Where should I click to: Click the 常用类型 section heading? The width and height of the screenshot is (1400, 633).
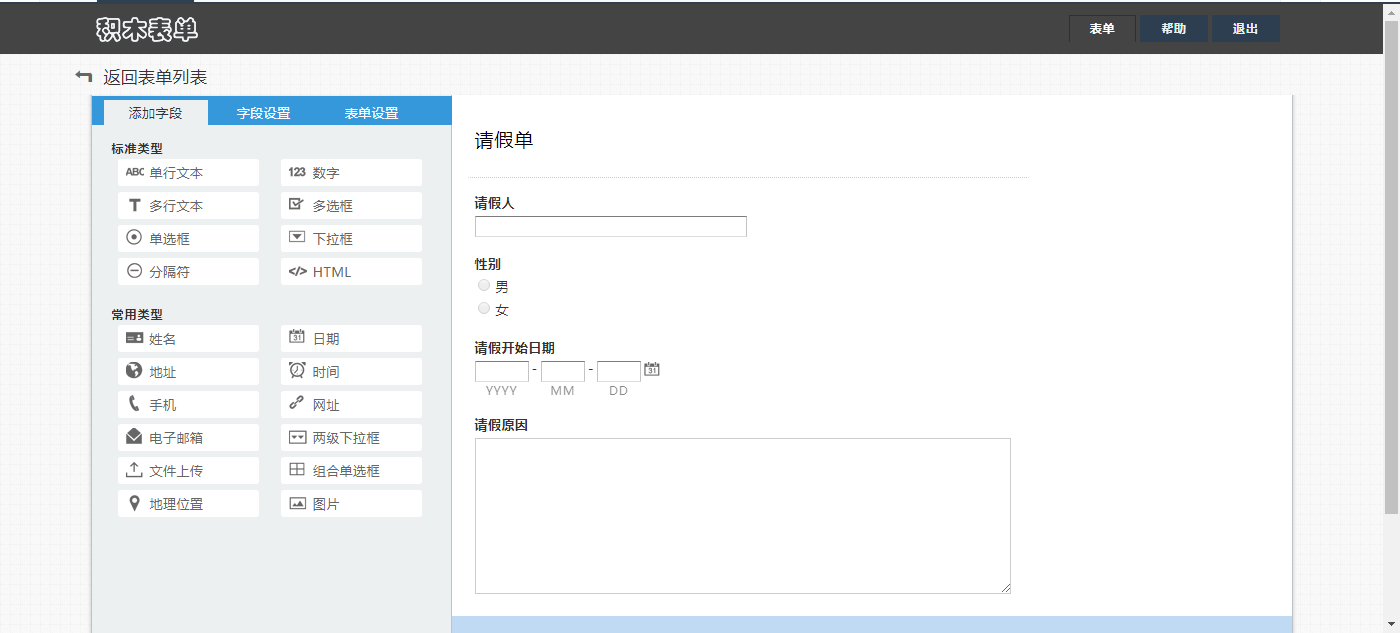137,314
